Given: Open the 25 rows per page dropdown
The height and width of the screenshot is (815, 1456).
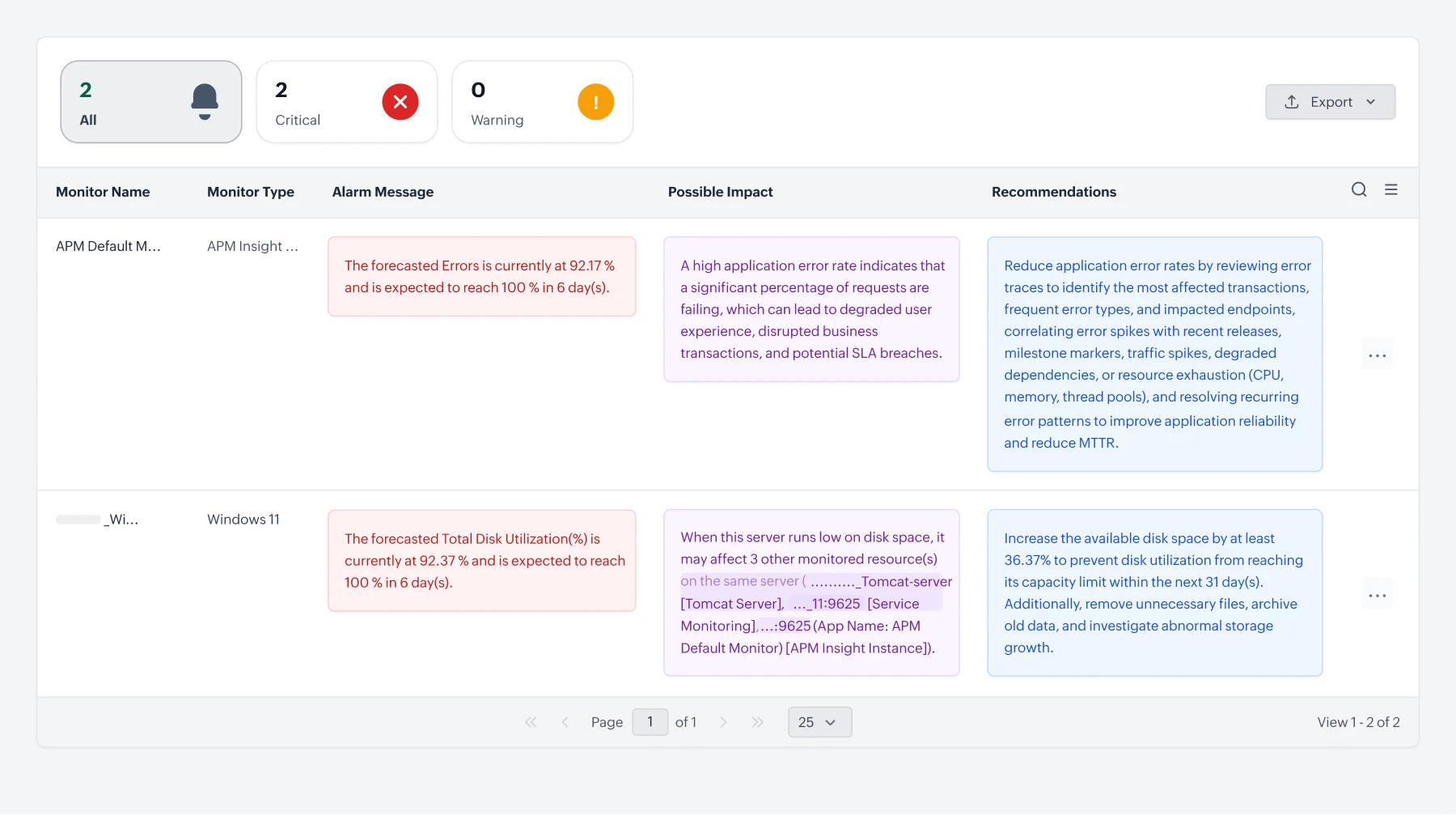Looking at the screenshot, I should click(820, 722).
